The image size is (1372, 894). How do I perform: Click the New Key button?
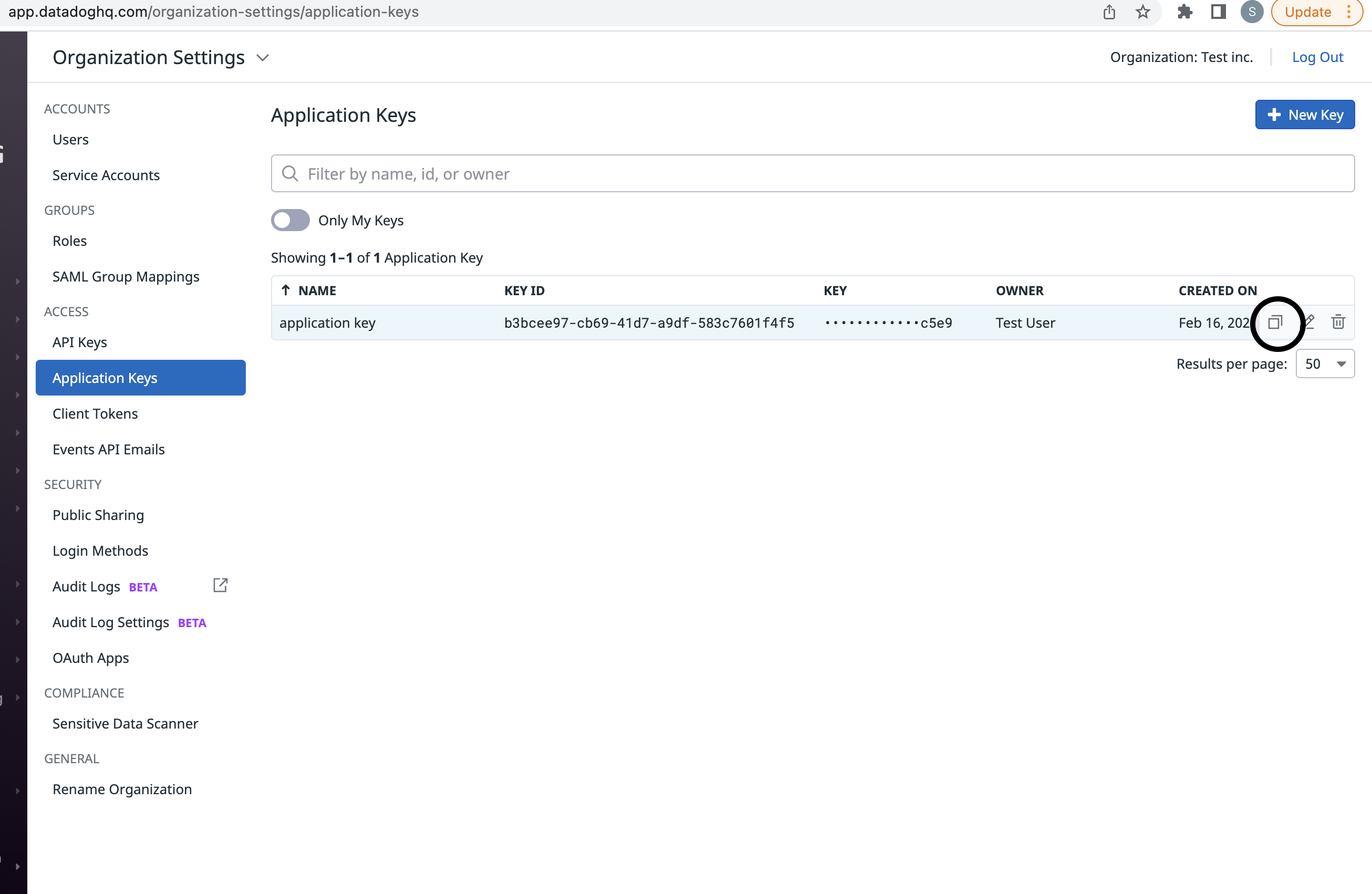click(x=1305, y=115)
